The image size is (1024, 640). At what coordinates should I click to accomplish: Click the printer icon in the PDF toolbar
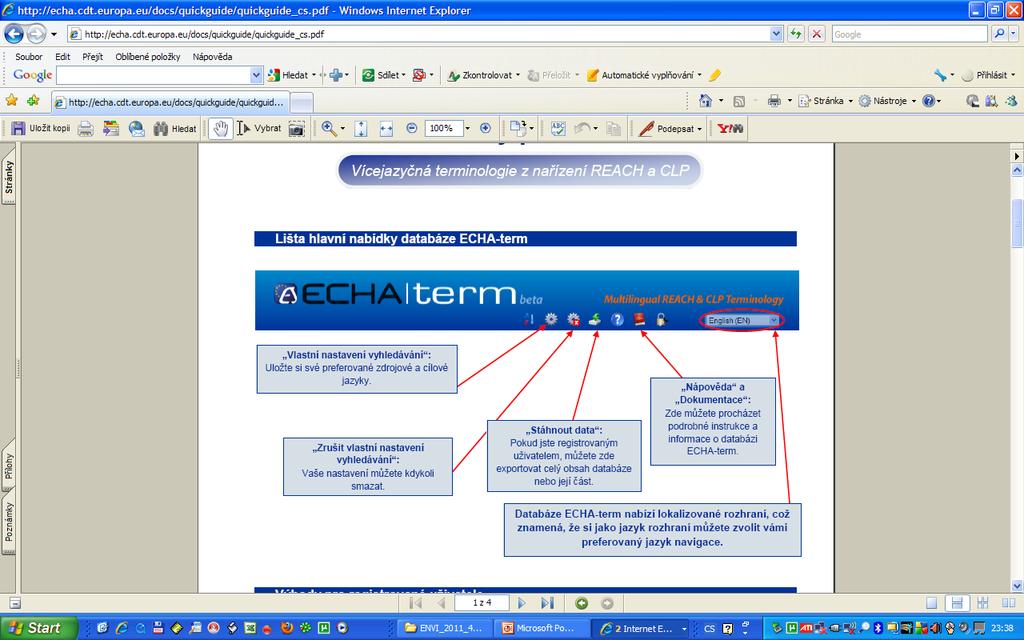(86, 129)
